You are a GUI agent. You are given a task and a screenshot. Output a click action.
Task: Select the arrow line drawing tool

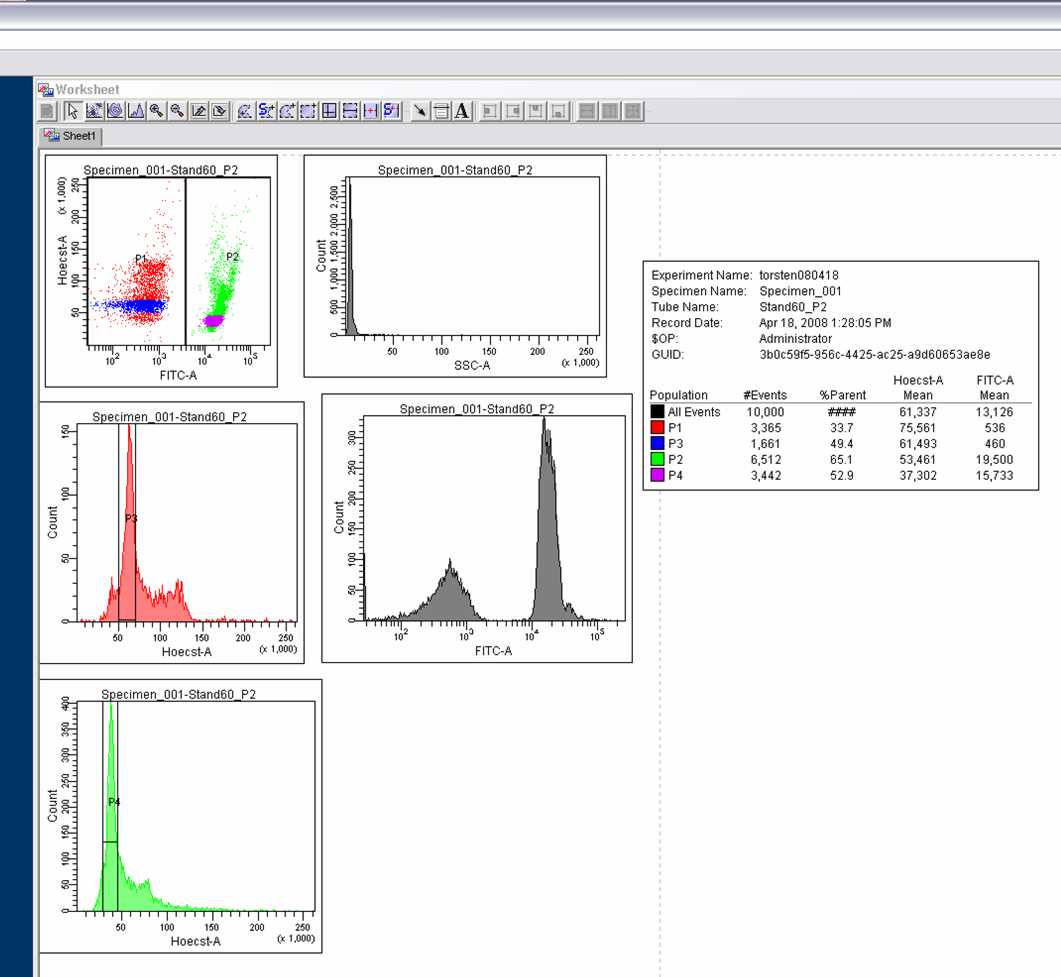(x=421, y=111)
